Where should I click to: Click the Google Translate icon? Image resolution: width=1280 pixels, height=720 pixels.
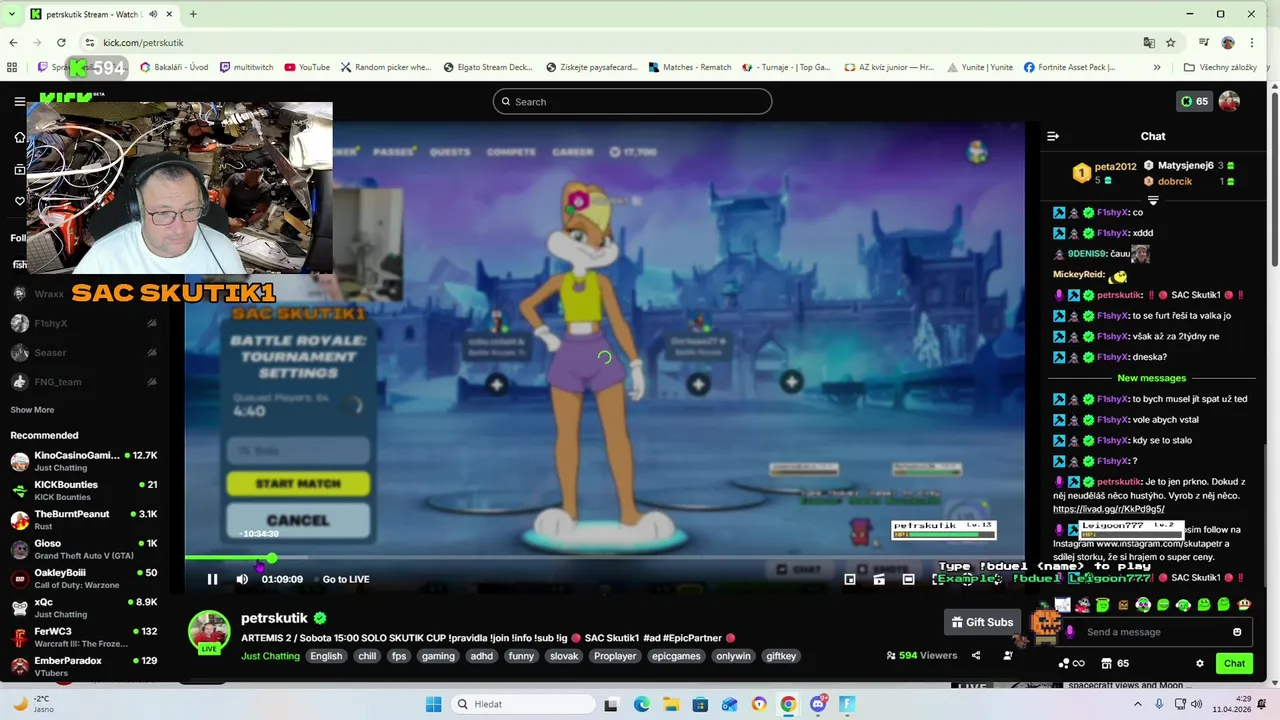(x=1149, y=43)
